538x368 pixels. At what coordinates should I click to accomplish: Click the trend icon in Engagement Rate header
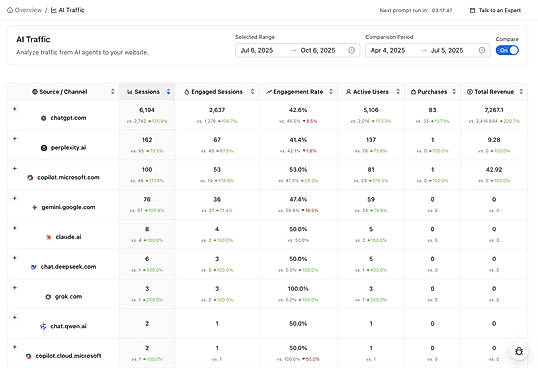(x=269, y=92)
